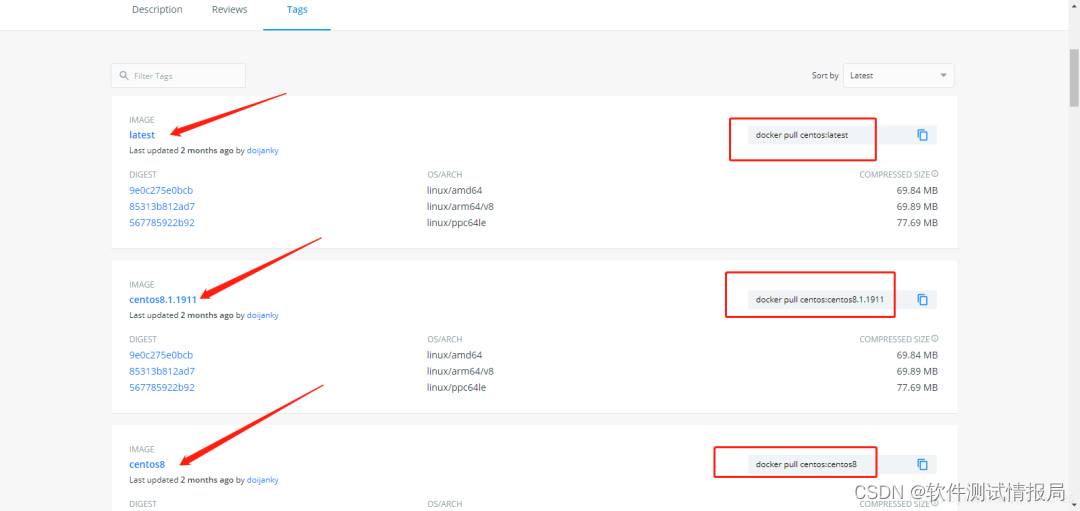Click info icon beside centos8.1.1911's Compressed Size
The height and width of the screenshot is (511, 1080).
[x=935, y=339]
